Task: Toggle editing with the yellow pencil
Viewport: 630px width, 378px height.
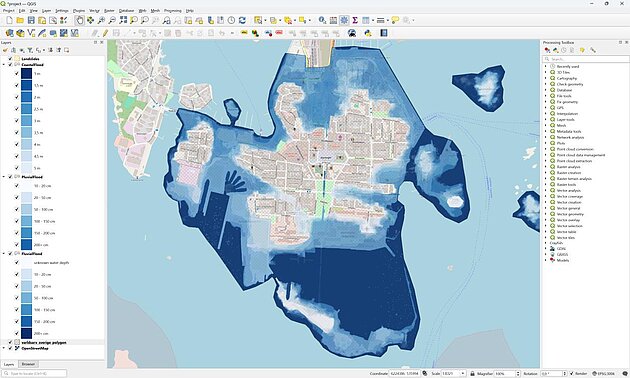Action: click(105, 33)
